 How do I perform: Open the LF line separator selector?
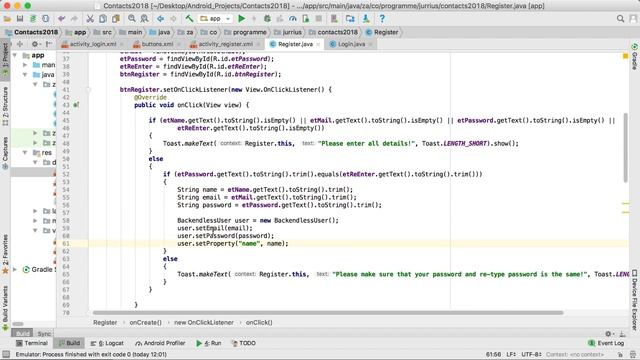511,355
